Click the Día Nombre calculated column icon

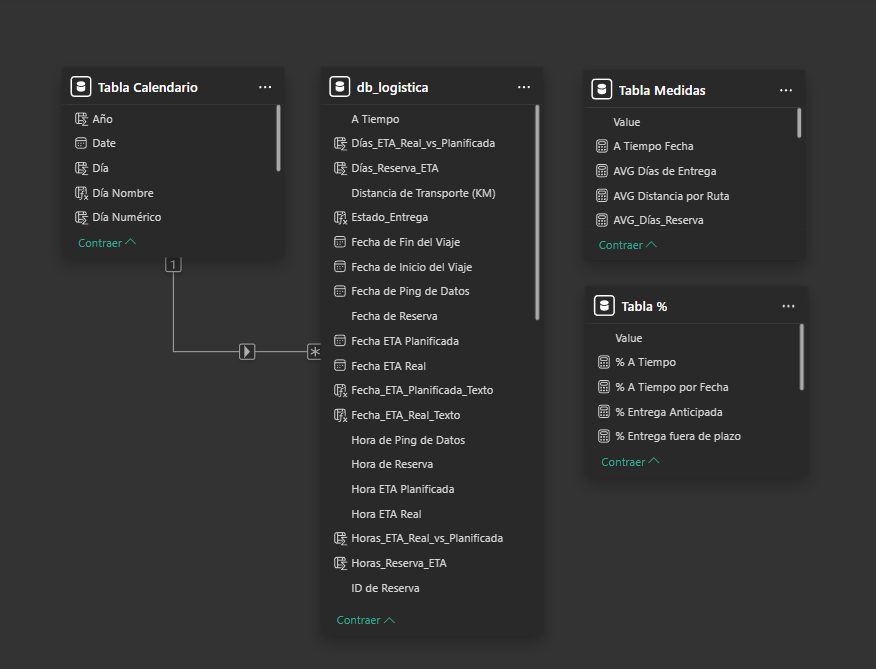[81, 193]
